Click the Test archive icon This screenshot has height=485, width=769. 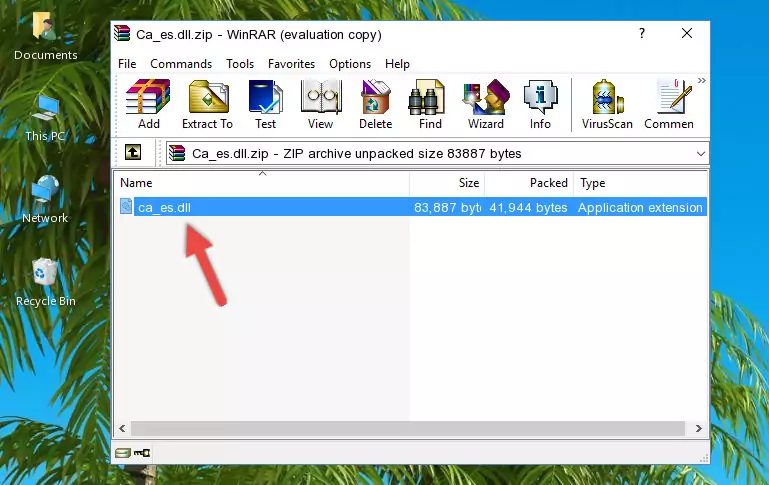(x=265, y=104)
